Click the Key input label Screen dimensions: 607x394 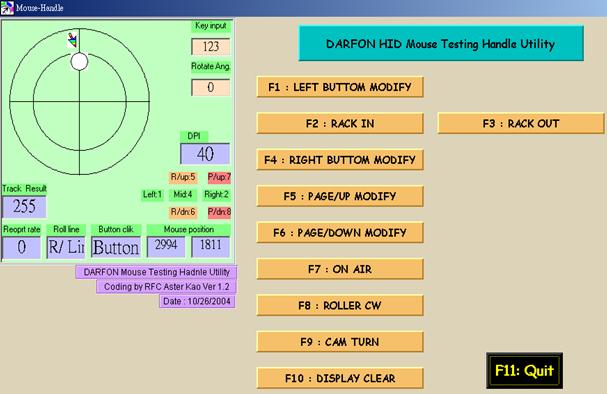click(x=211, y=26)
